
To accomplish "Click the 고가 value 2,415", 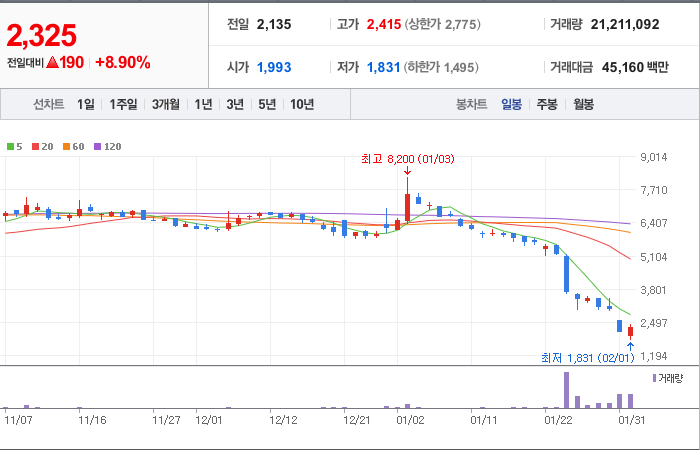I will tap(384, 24).
